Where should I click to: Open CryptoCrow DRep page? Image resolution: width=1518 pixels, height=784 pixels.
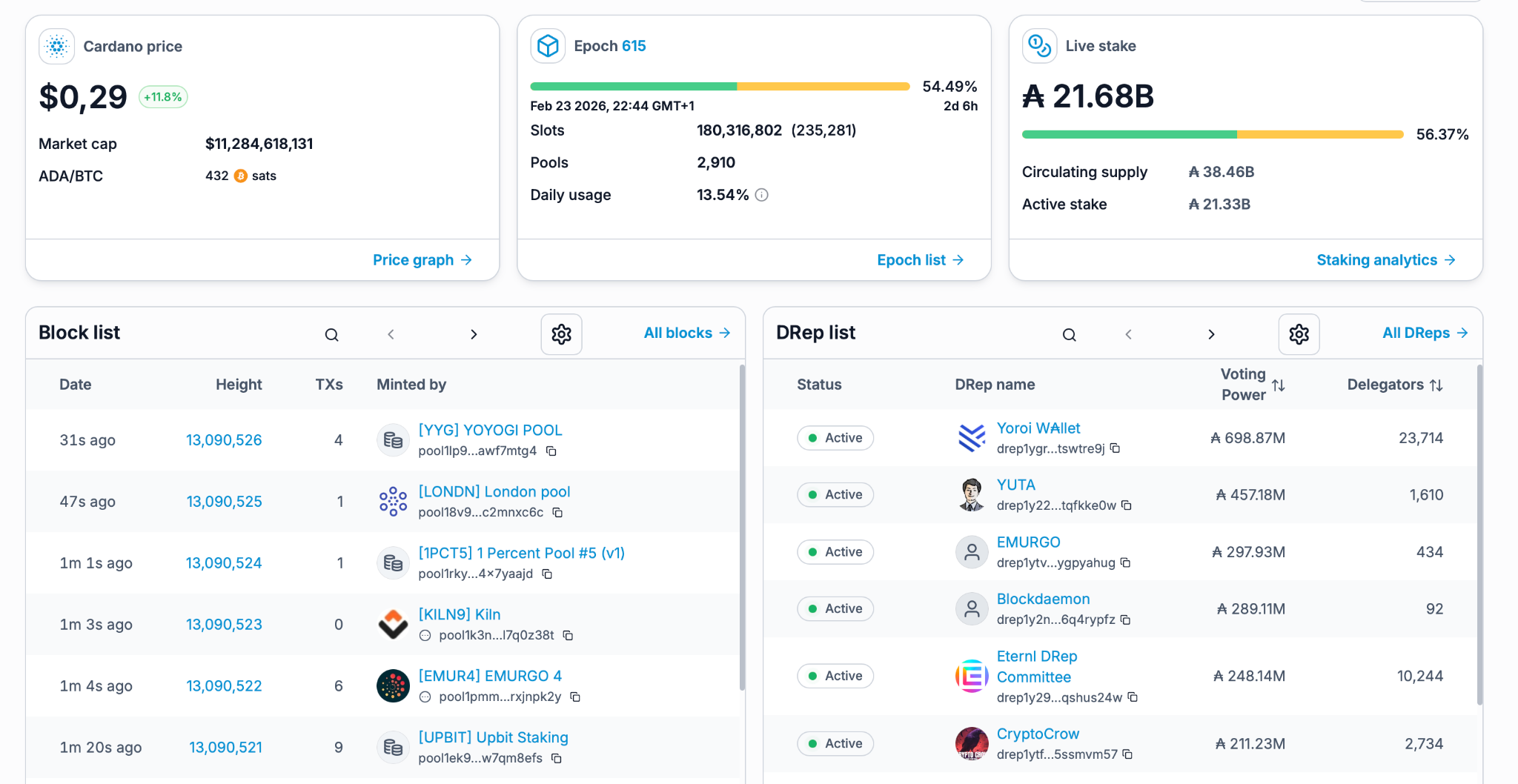click(x=1038, y=734)
